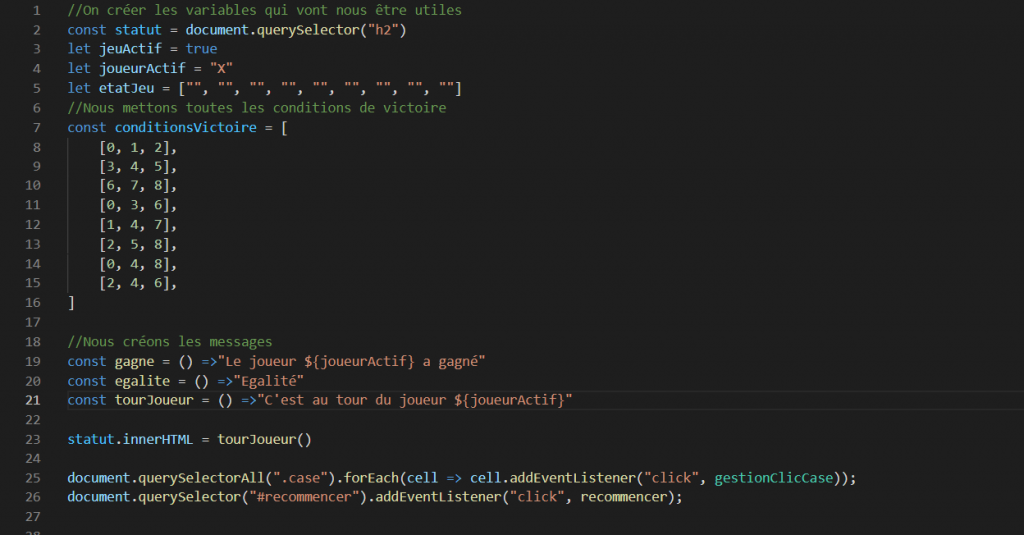Click line number 1 in the gutter
Image resolution: width=1024 pixels, height=535 pixels.
coord(37,10)
